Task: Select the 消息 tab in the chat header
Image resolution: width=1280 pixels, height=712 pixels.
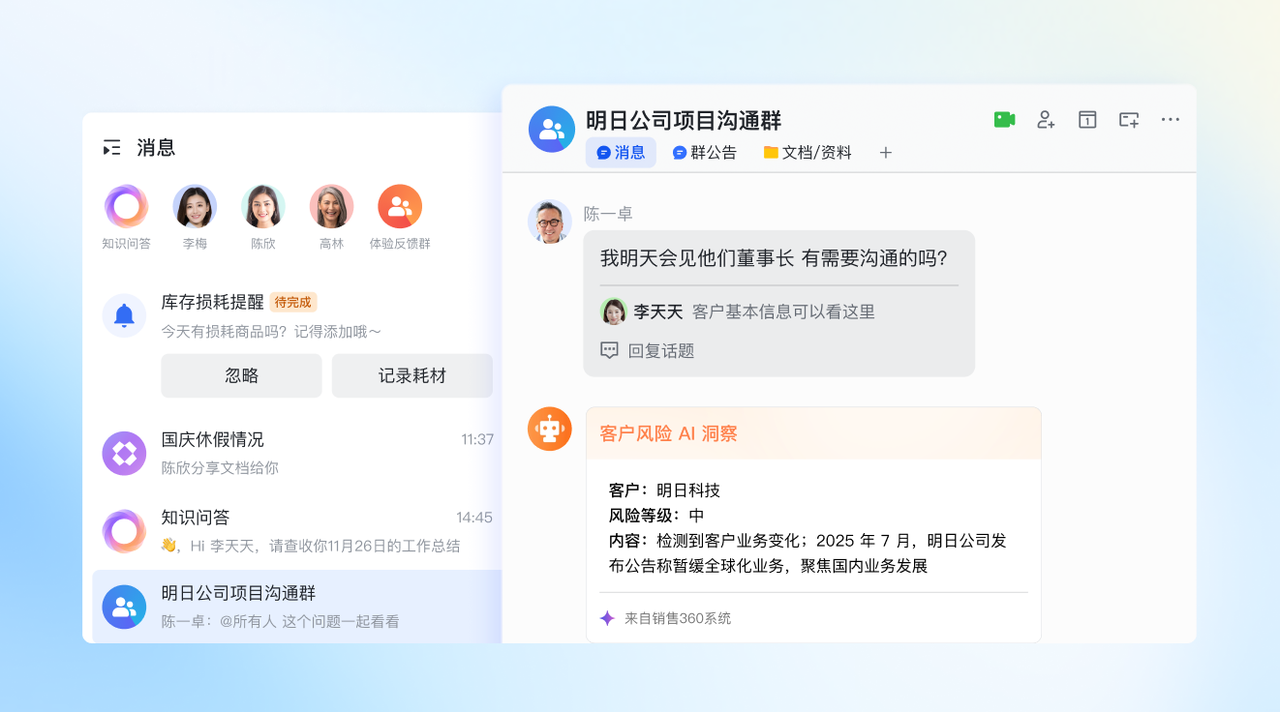Action: (x=621, y=153)
